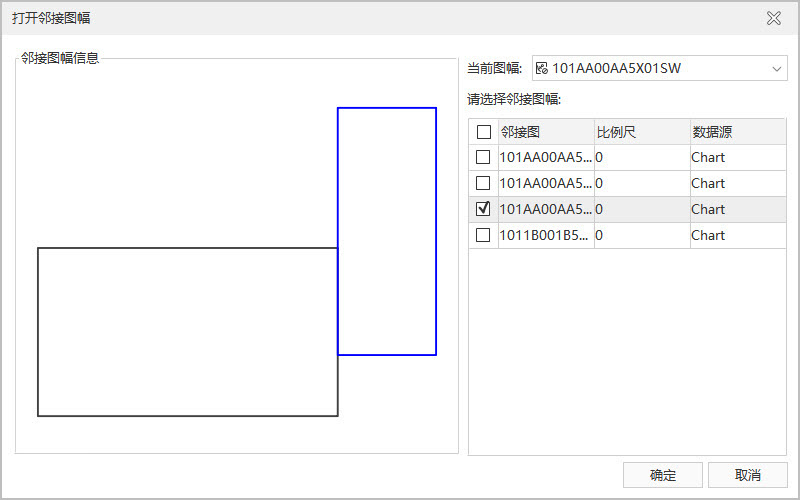Close the 打开邻接图幅 dialog
Image resolution: width=800 pixels, height=500 pixels.
pos(773,18)
